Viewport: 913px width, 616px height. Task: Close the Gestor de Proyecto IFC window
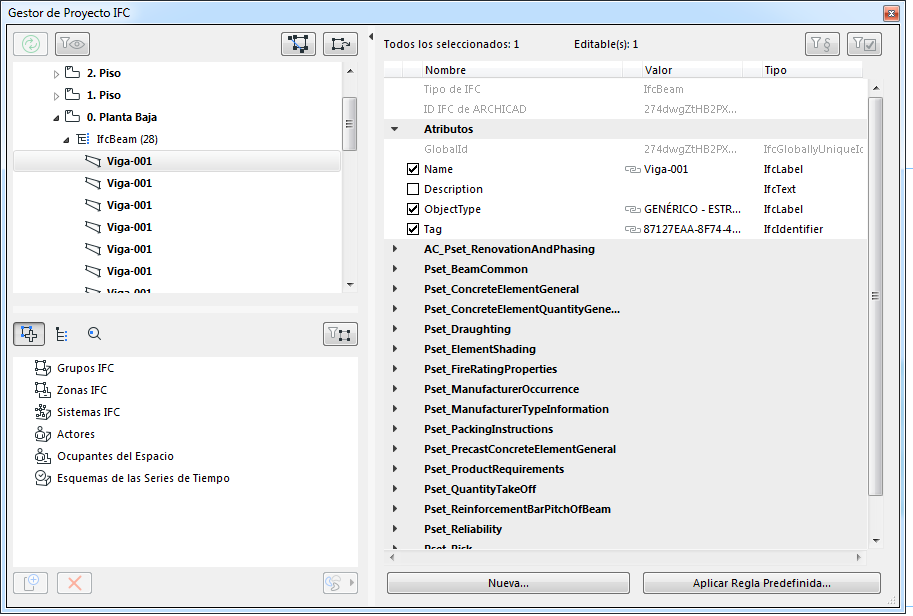pos(891,13)
